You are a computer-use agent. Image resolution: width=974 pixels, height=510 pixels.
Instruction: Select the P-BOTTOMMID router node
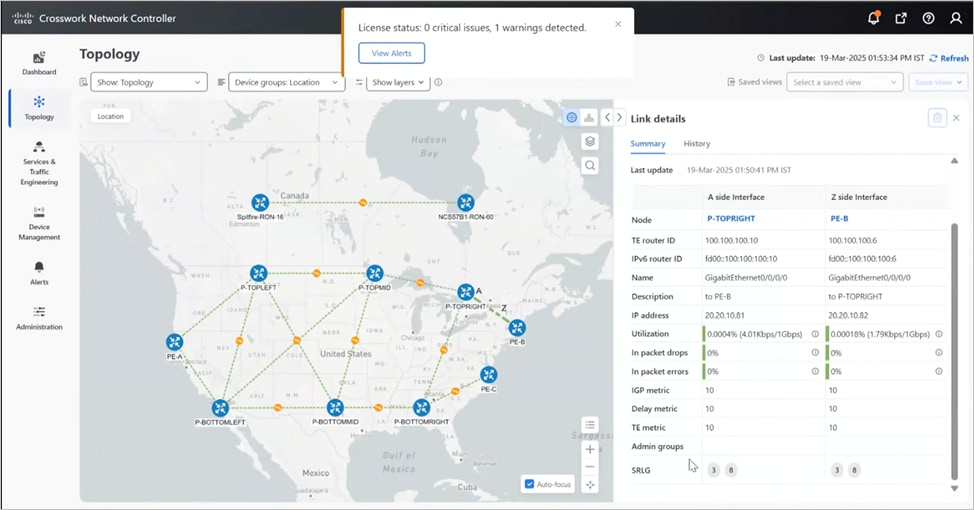point(335,408)
